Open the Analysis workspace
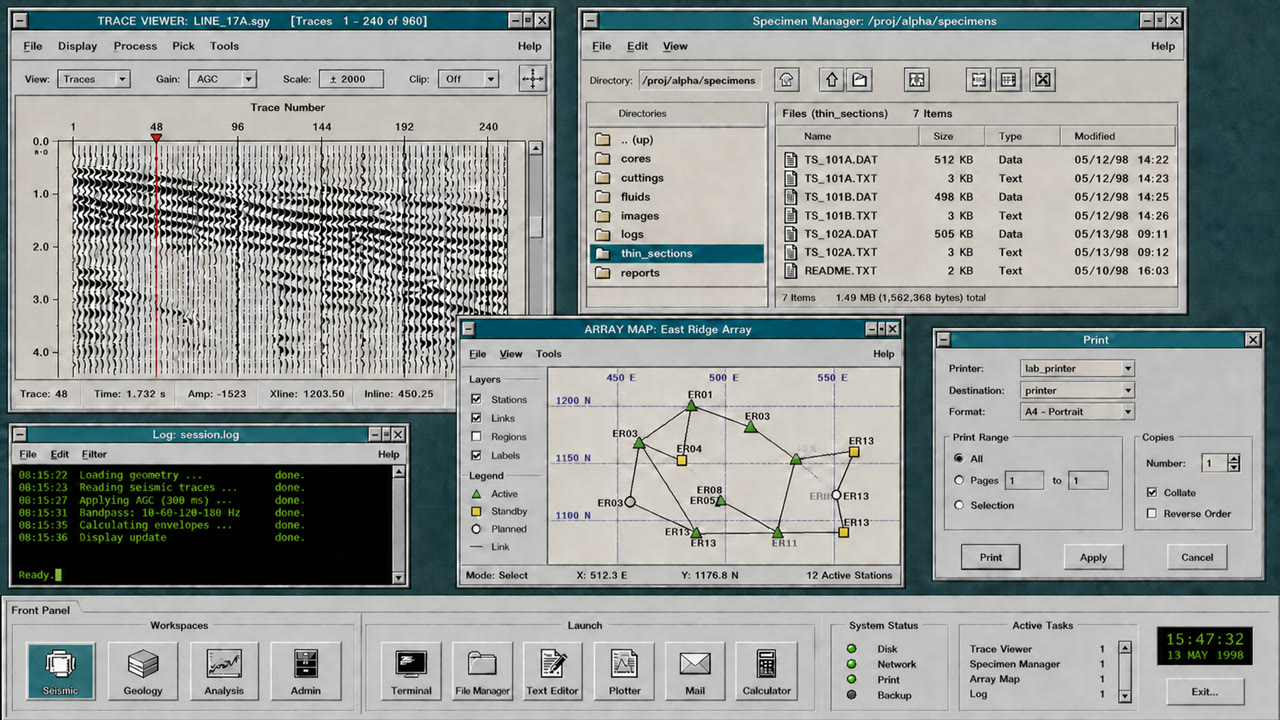Viewport: 1280px width, 720px height. pyautogui.click(x=224, y=671)
